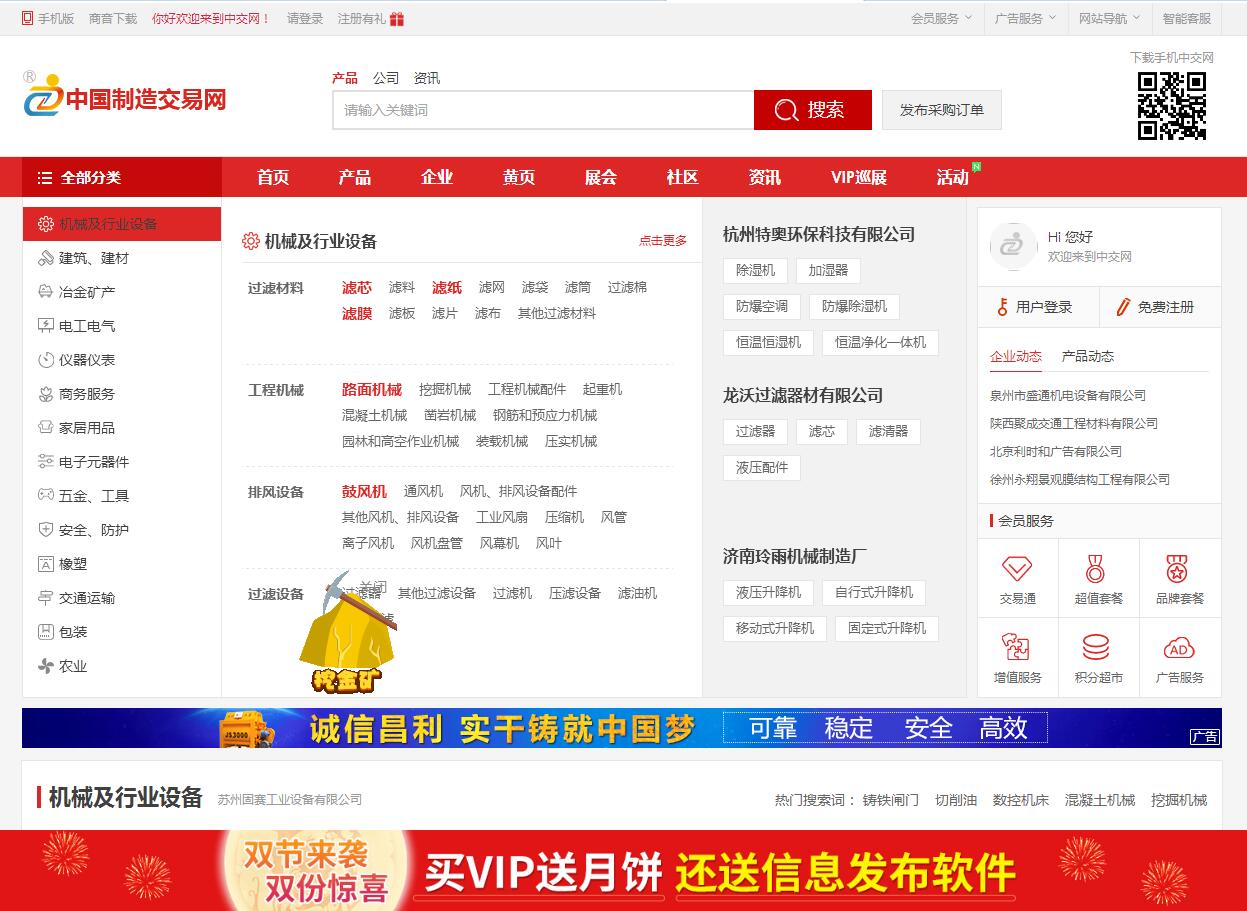Click the 鼓风机 category link
The width and height of the screenshot is (1247, 911).
pyautogui.click(x=364, y=491)
